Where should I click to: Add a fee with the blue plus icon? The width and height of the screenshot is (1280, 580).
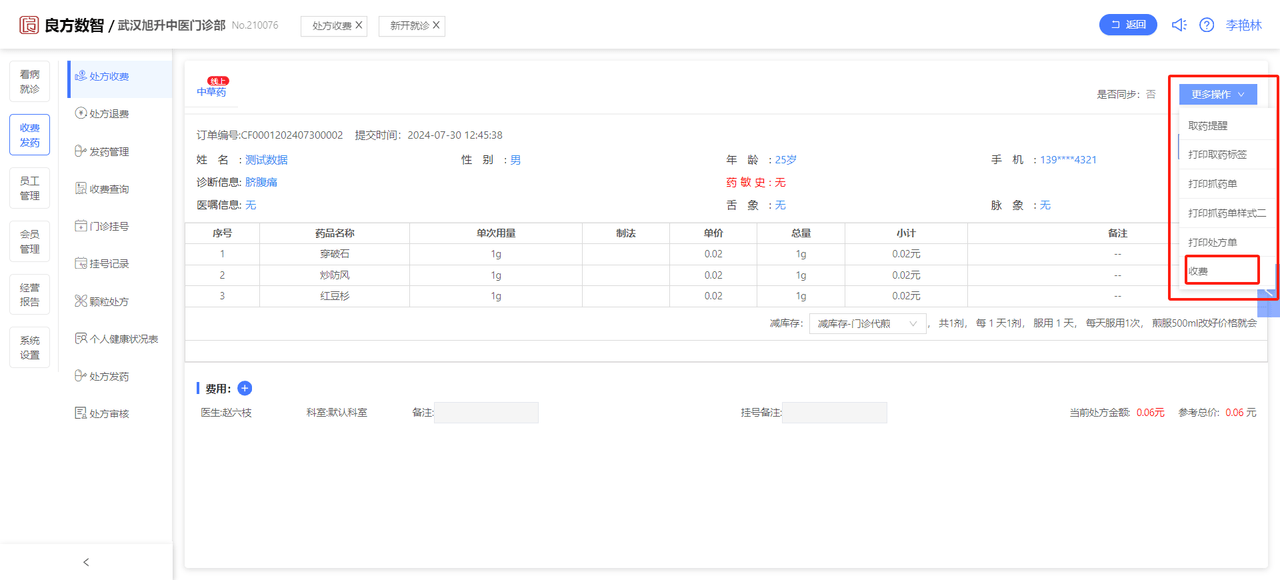click(x=245, y=388)
